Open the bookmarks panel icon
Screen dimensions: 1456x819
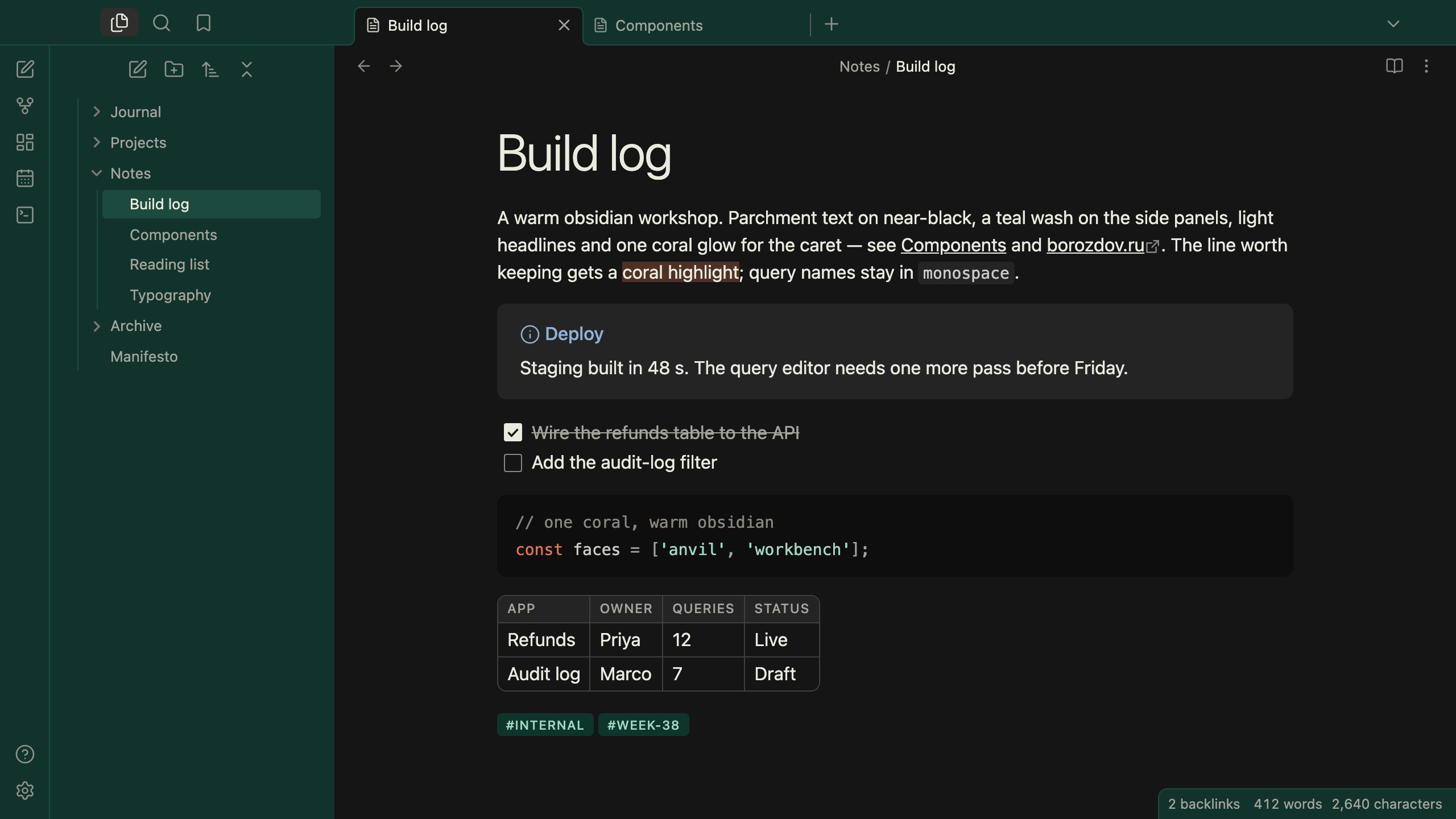coord(204,23)
